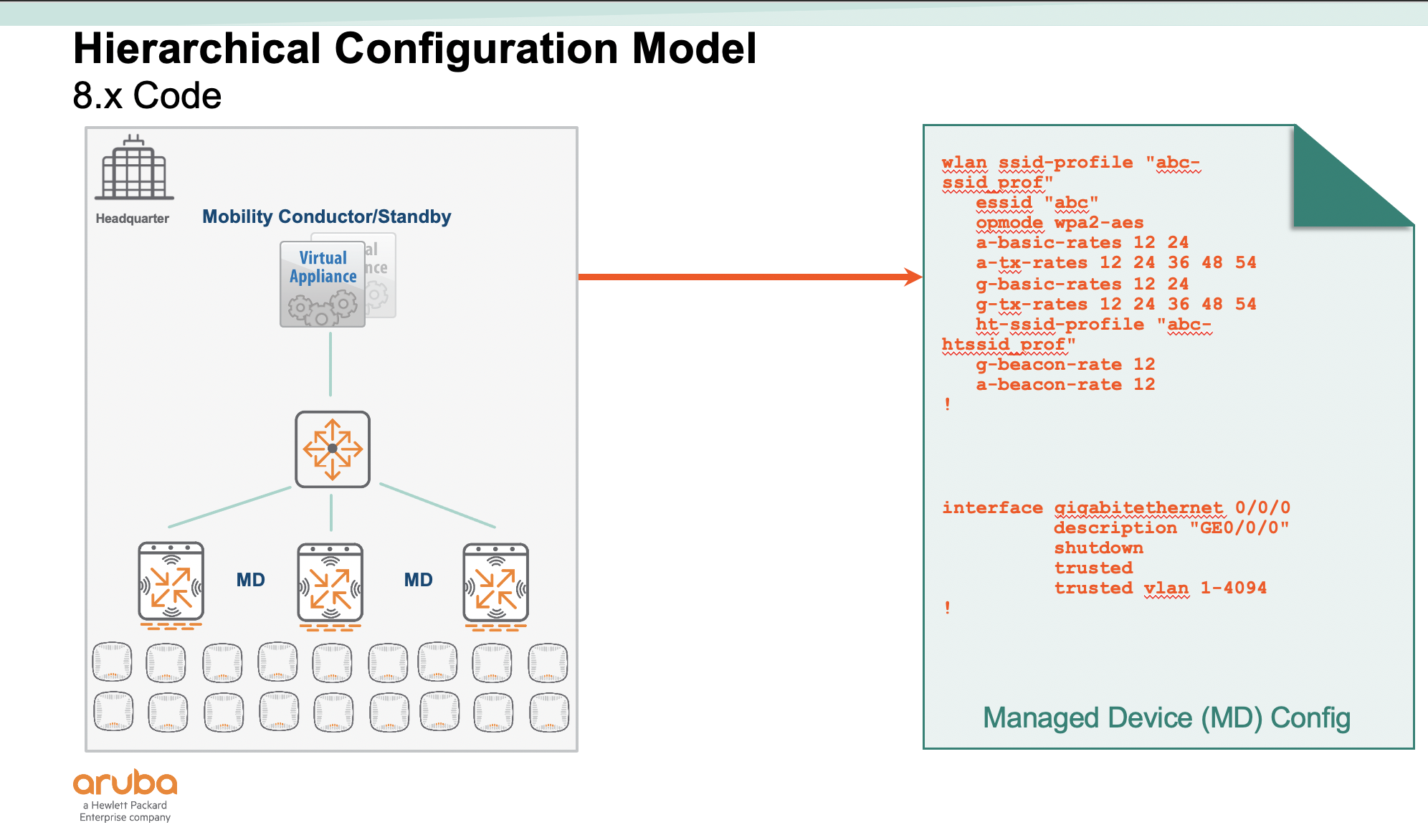Click the Managed Device (MD) Config caption
The image size is (1428, 840).
click(x=1166, y=717)
